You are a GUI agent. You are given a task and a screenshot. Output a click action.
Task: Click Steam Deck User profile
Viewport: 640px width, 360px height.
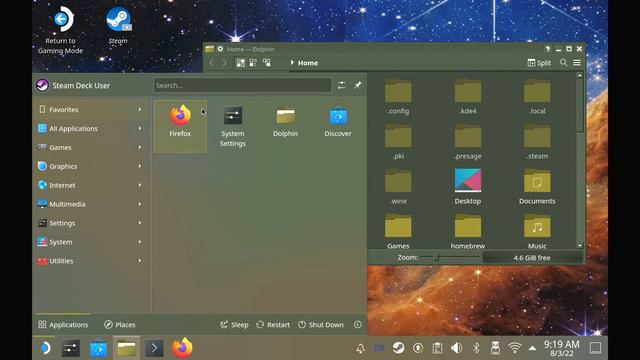(73, 85)
